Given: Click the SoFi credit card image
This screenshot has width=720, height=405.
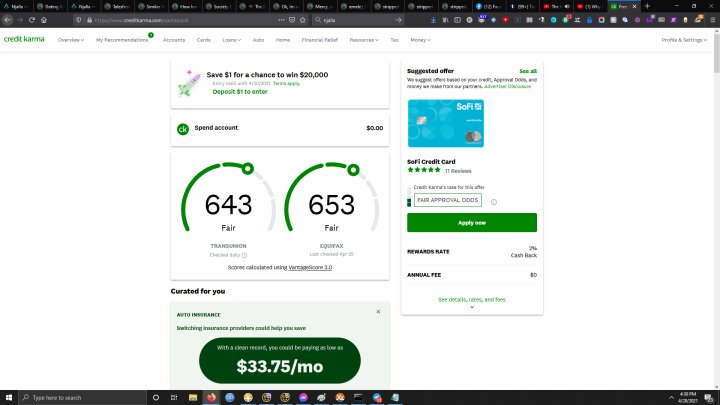Looking at the screenshot, I should pos(445,123).
